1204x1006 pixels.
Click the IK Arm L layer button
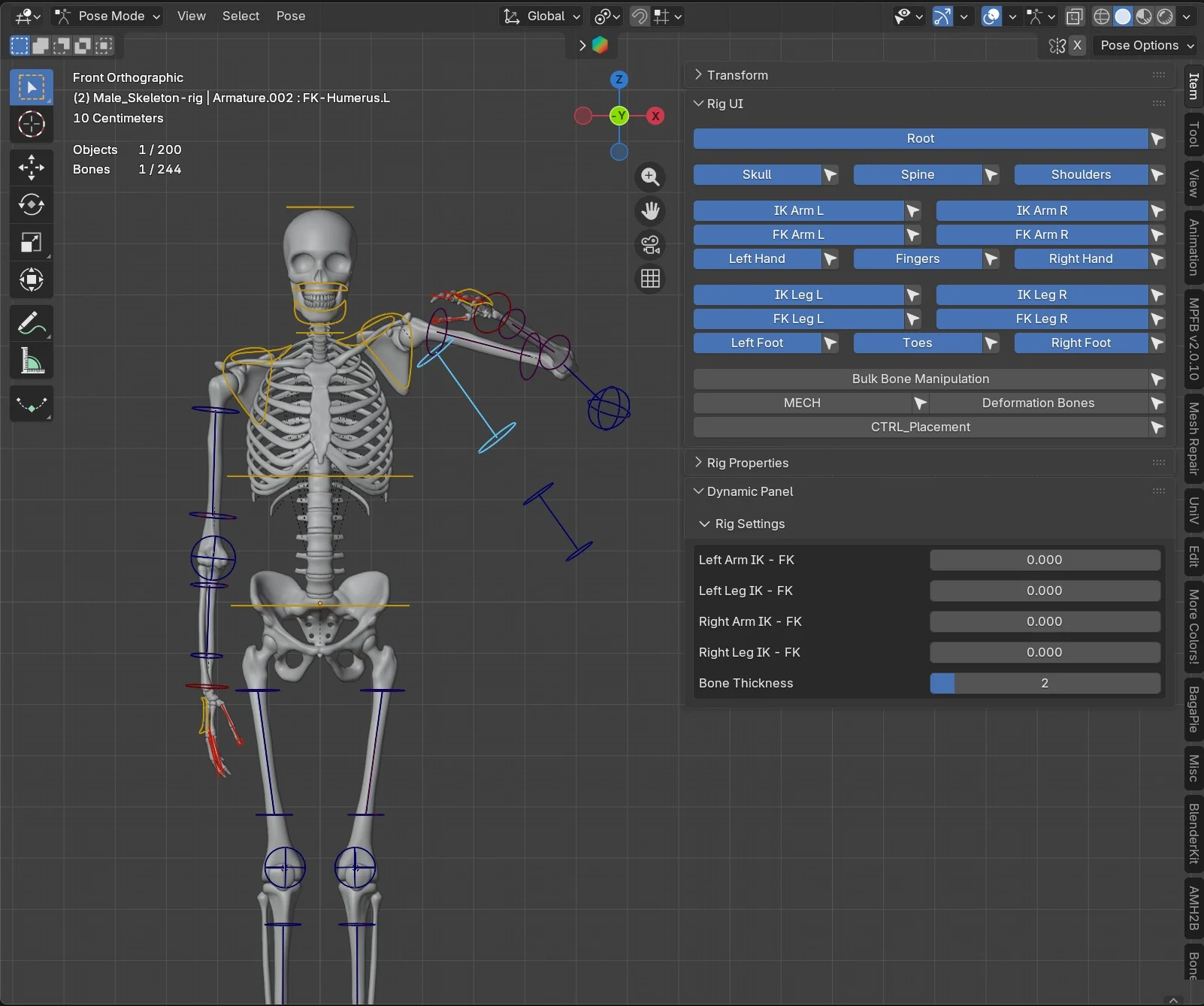tap(797, 210)
